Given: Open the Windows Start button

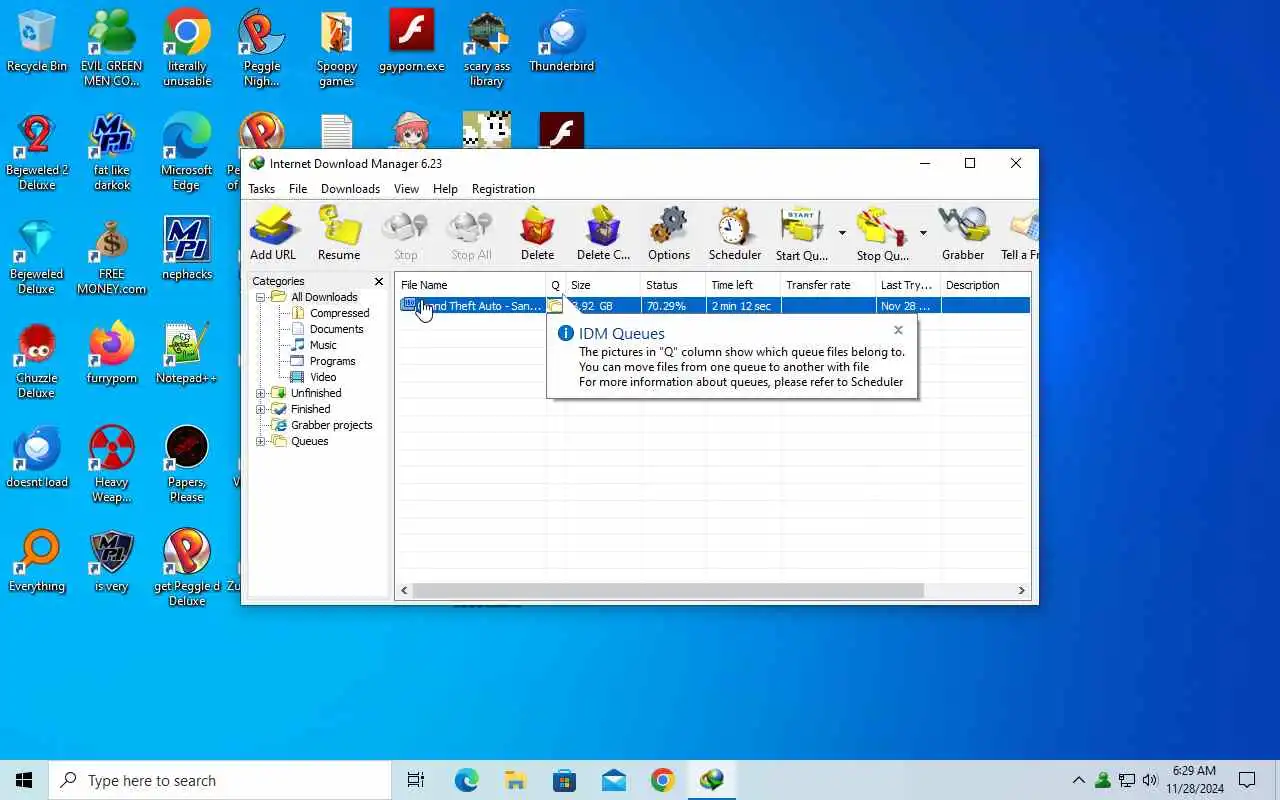Looking at the screenshot, I should [24, 780].
